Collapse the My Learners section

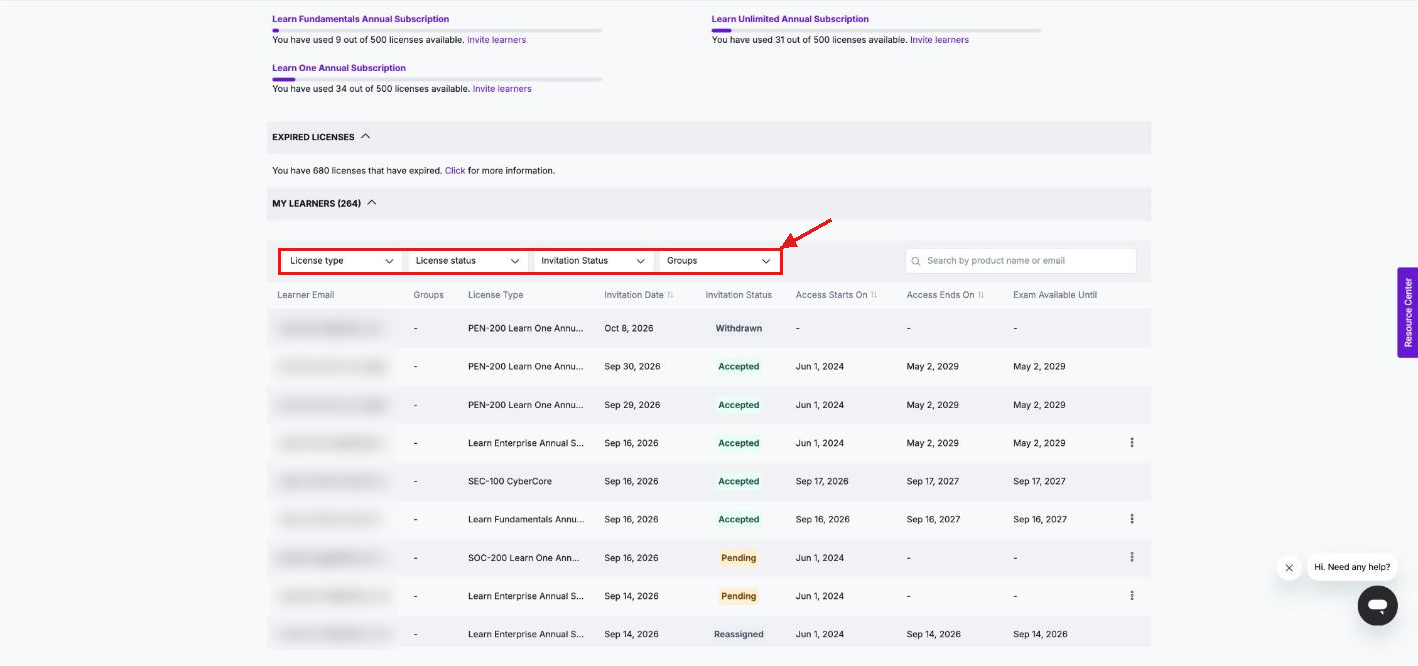pyautogui.click(x=372, y=202)
